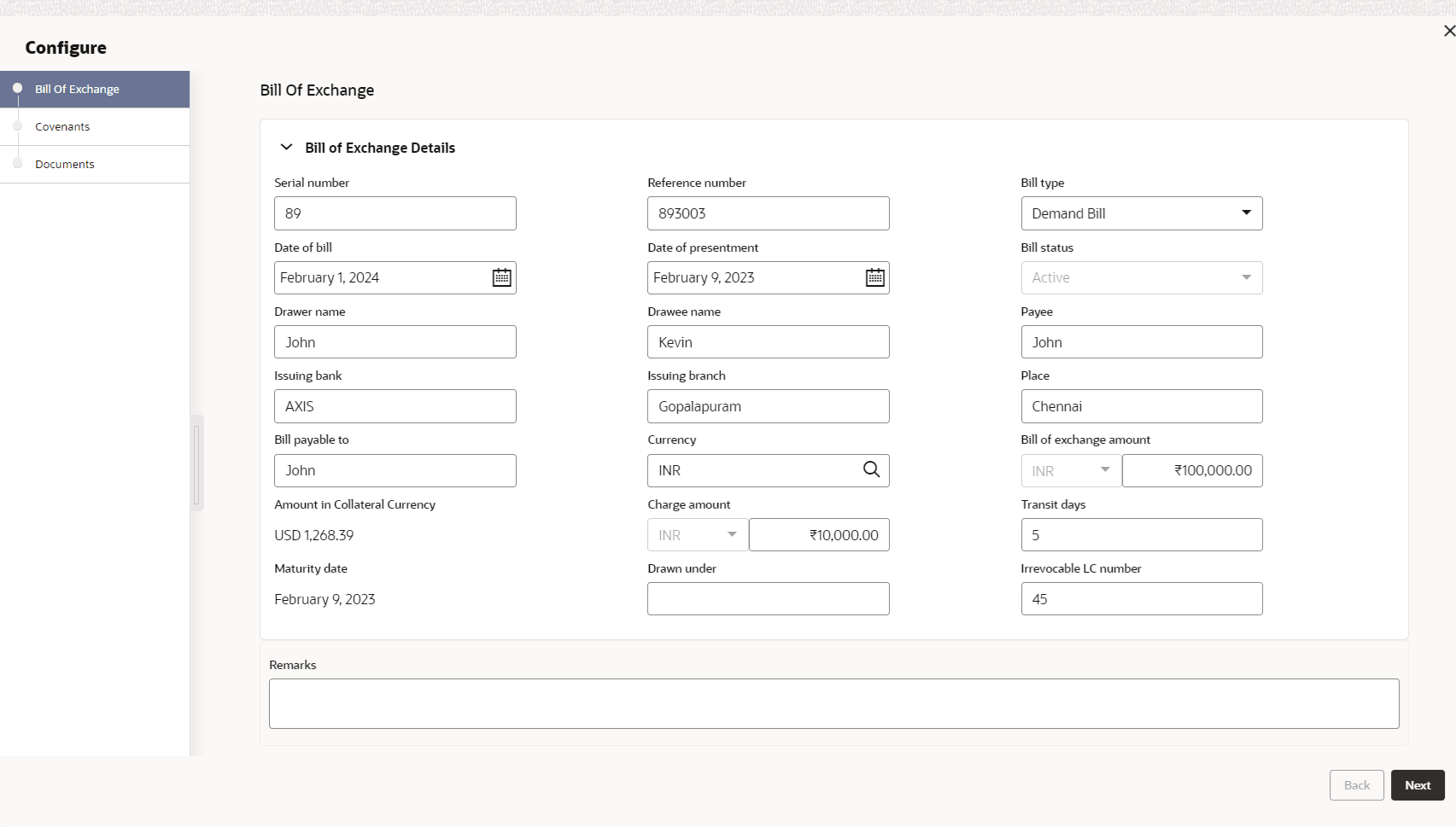1456x827 pixels.
Task: Close the Configure dialog with X
Action: click(1448, 31)
